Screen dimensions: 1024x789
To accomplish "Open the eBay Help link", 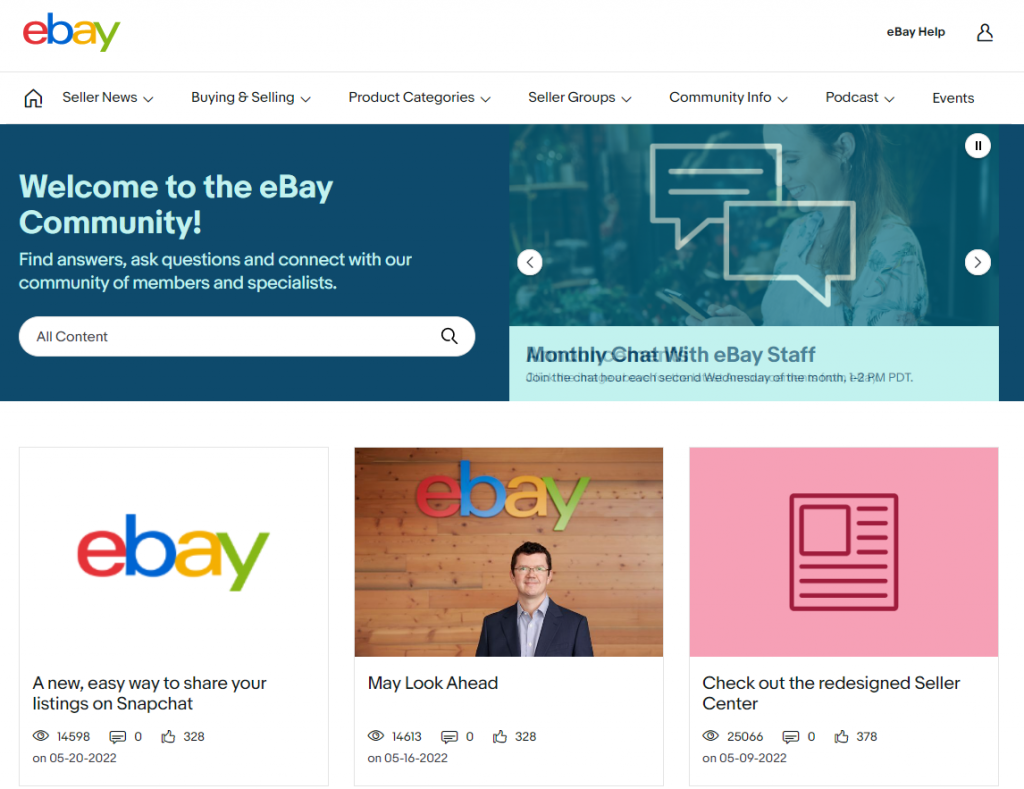I will (x=916, y=32).
